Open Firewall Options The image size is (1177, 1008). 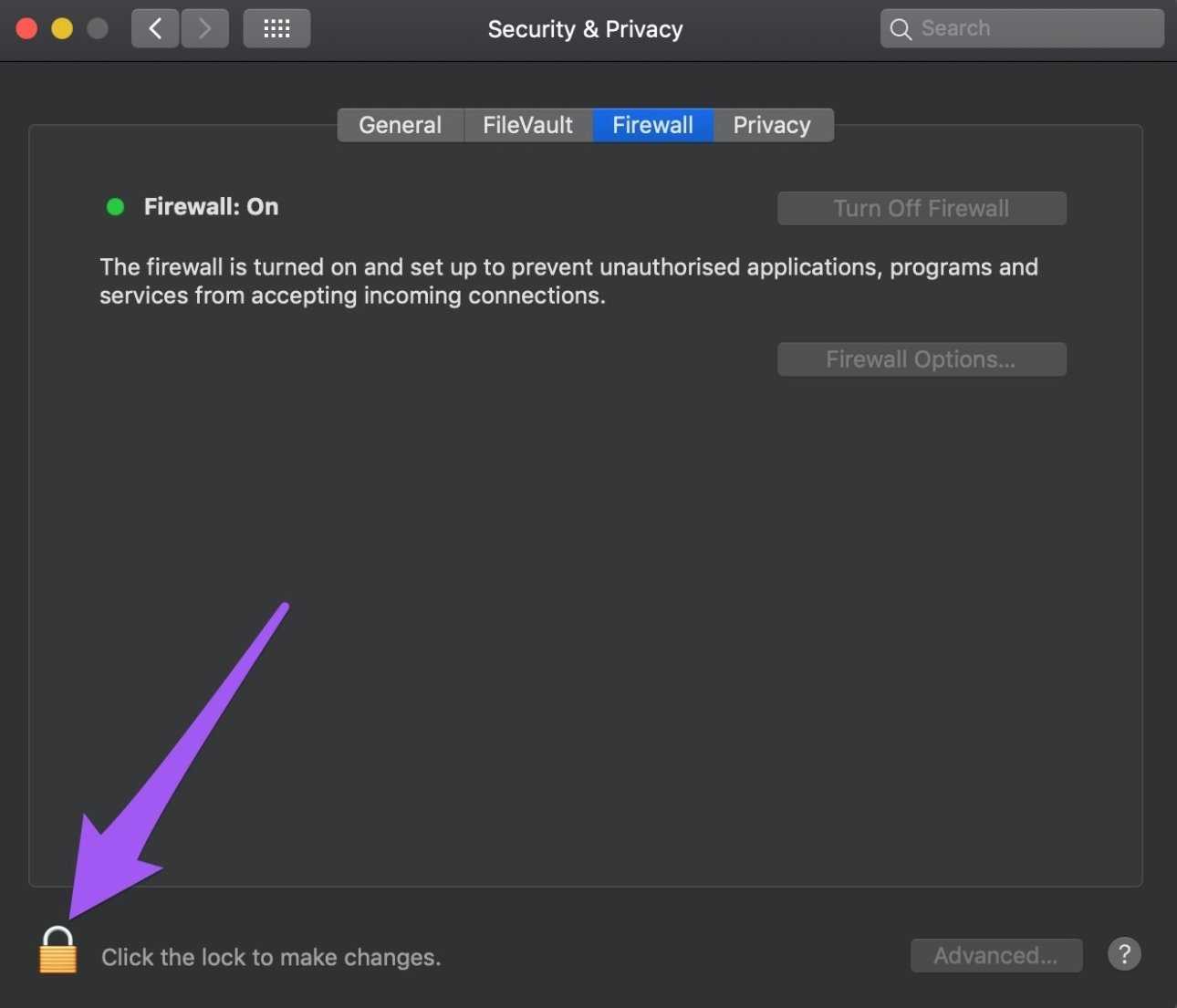[921, 359]
